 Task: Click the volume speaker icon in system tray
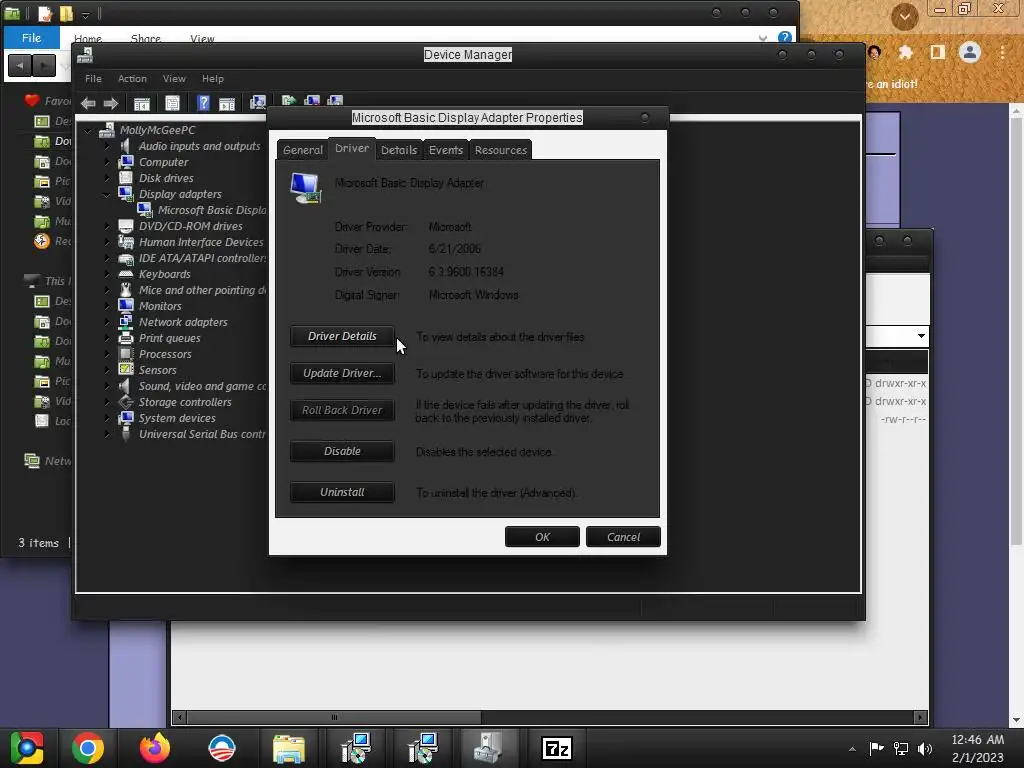point(925,748)
